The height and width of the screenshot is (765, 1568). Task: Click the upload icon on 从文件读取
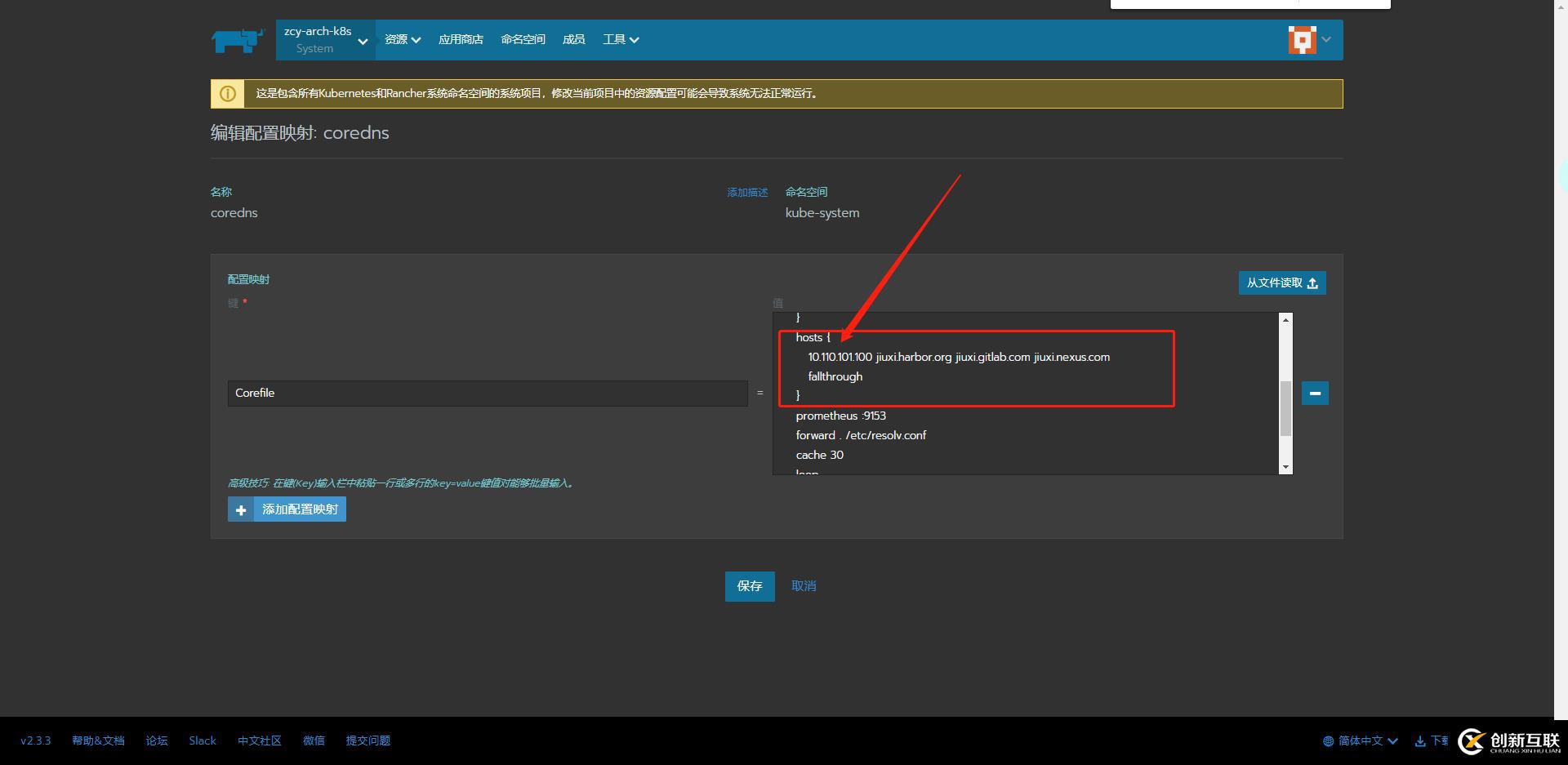click(1312, 283)
